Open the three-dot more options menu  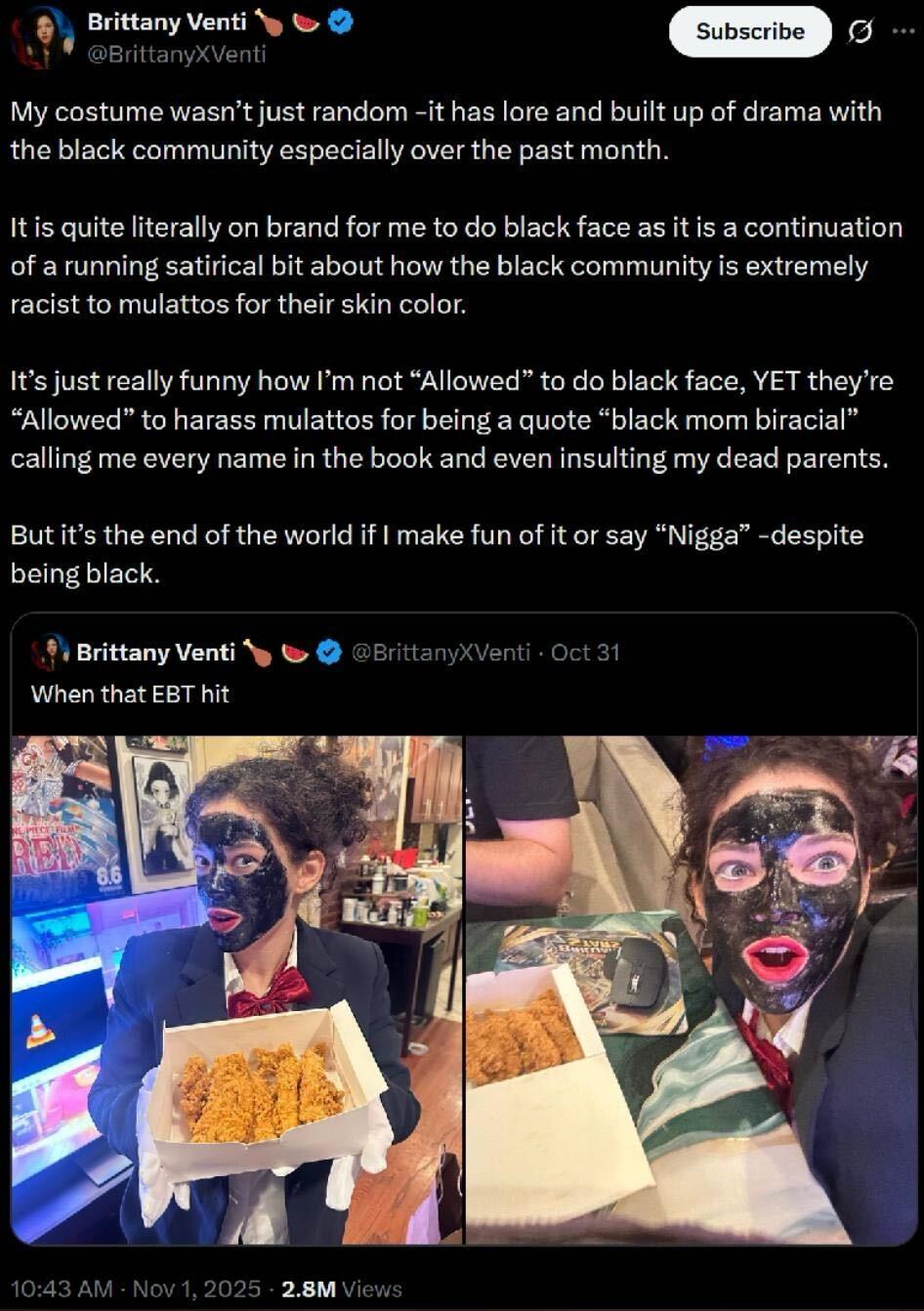click(903, 31)
